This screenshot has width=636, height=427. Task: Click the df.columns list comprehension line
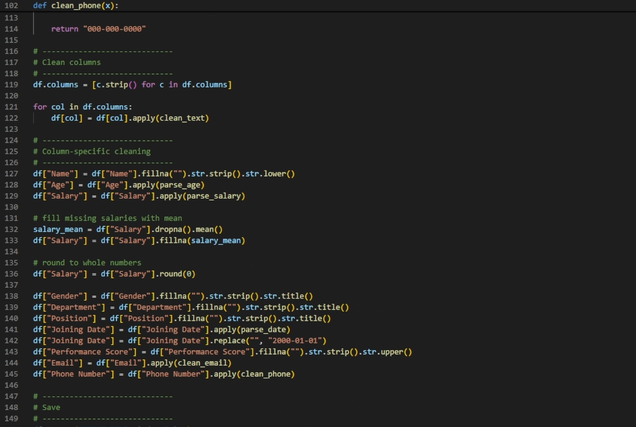click(x=131, y=85)
